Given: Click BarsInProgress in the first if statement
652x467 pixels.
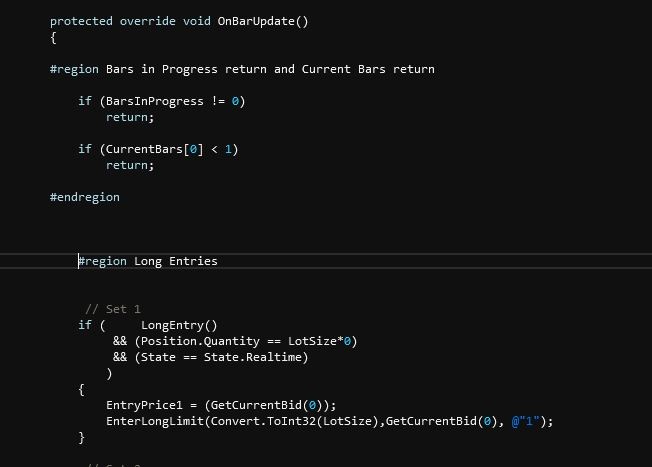Looking at the screenshot, I should coord(151,101).
